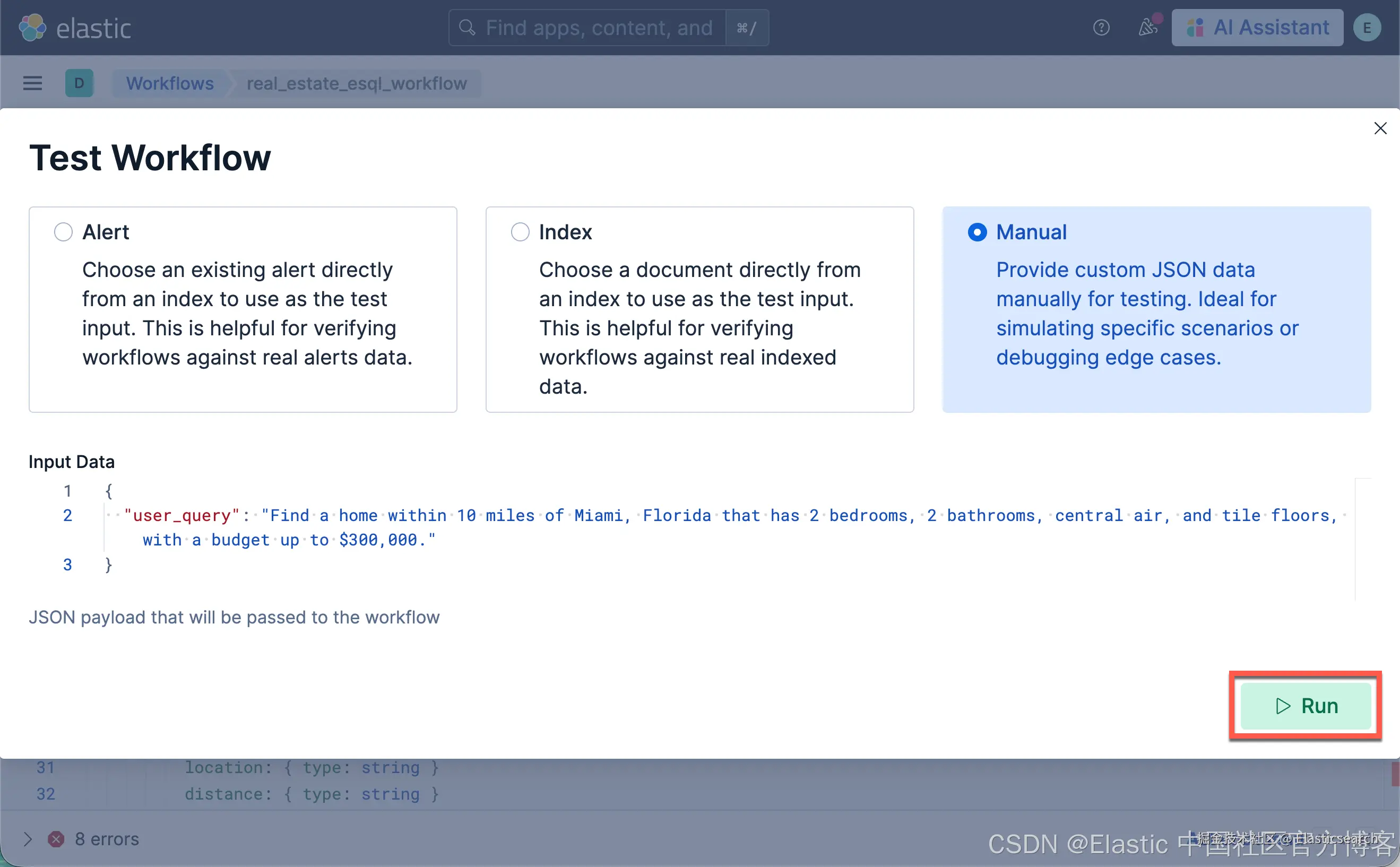Close the Test Workflow dialog
Screen dimensions: 1400x867
pos(1380,128)
